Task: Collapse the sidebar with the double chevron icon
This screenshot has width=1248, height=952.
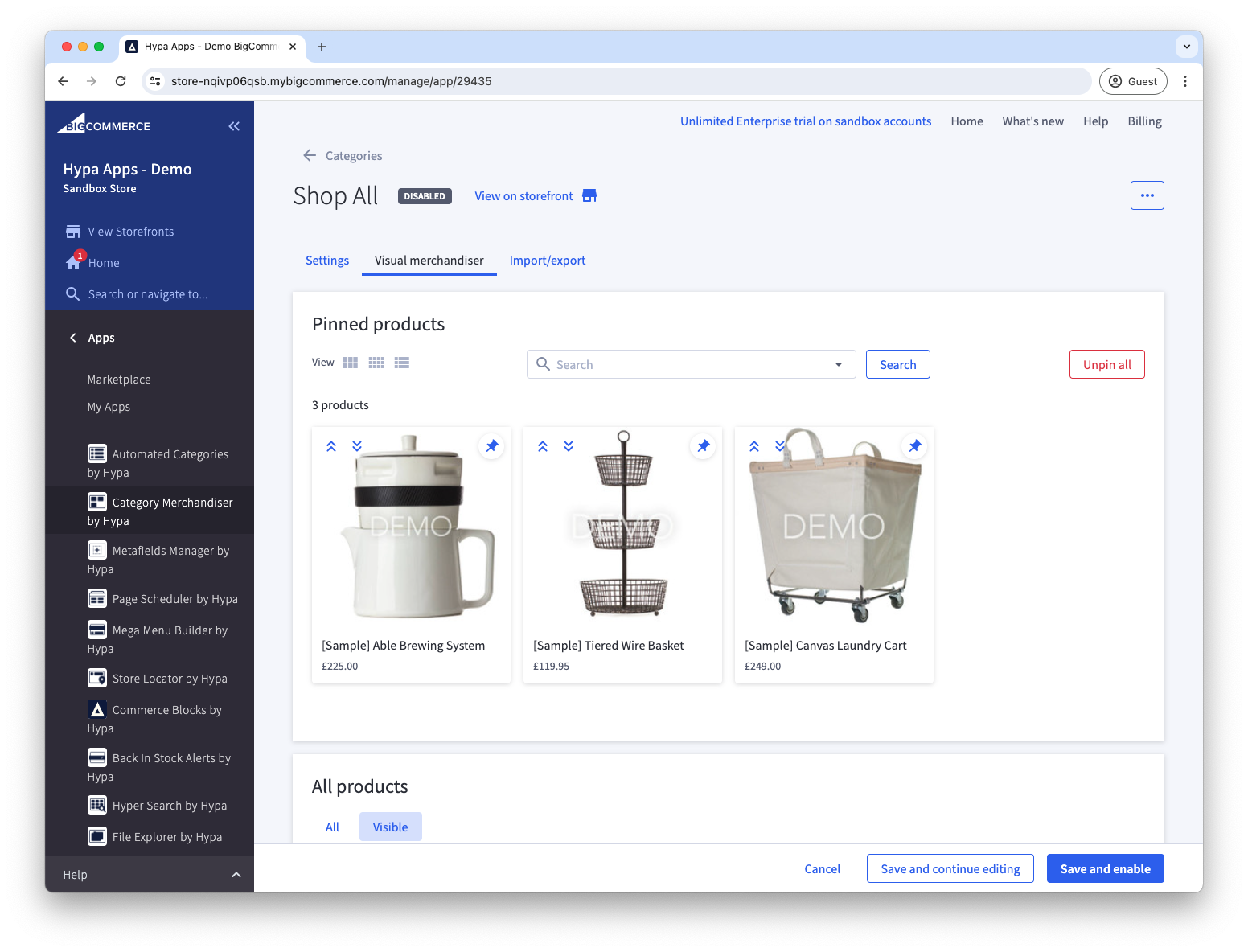Action: pos(234,126)
